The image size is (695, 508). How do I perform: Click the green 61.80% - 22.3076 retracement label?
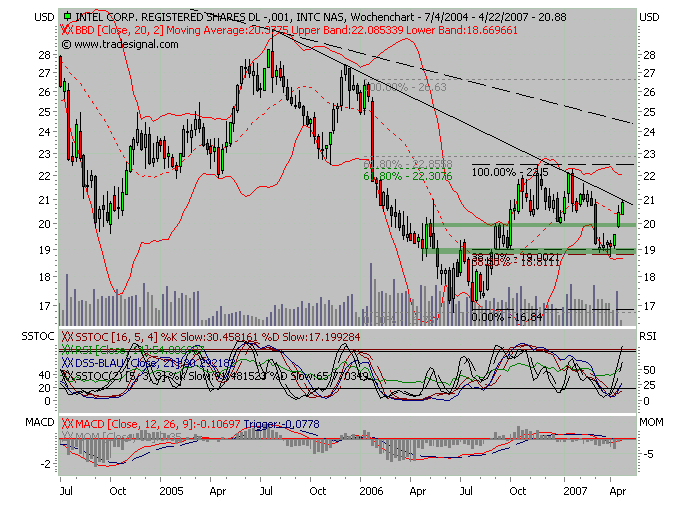pyautogui.click(x=408, y=176)
